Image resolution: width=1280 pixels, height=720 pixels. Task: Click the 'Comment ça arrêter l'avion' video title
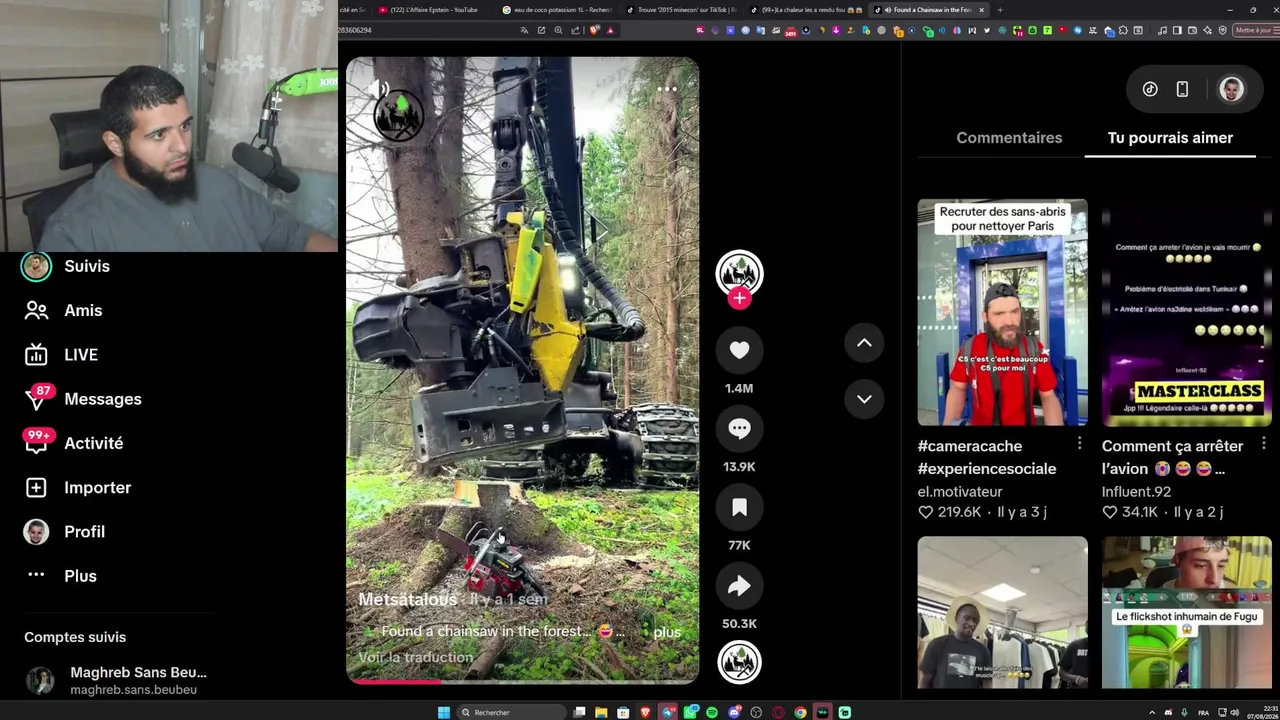pyautogui.click(x=1173, y=457)
